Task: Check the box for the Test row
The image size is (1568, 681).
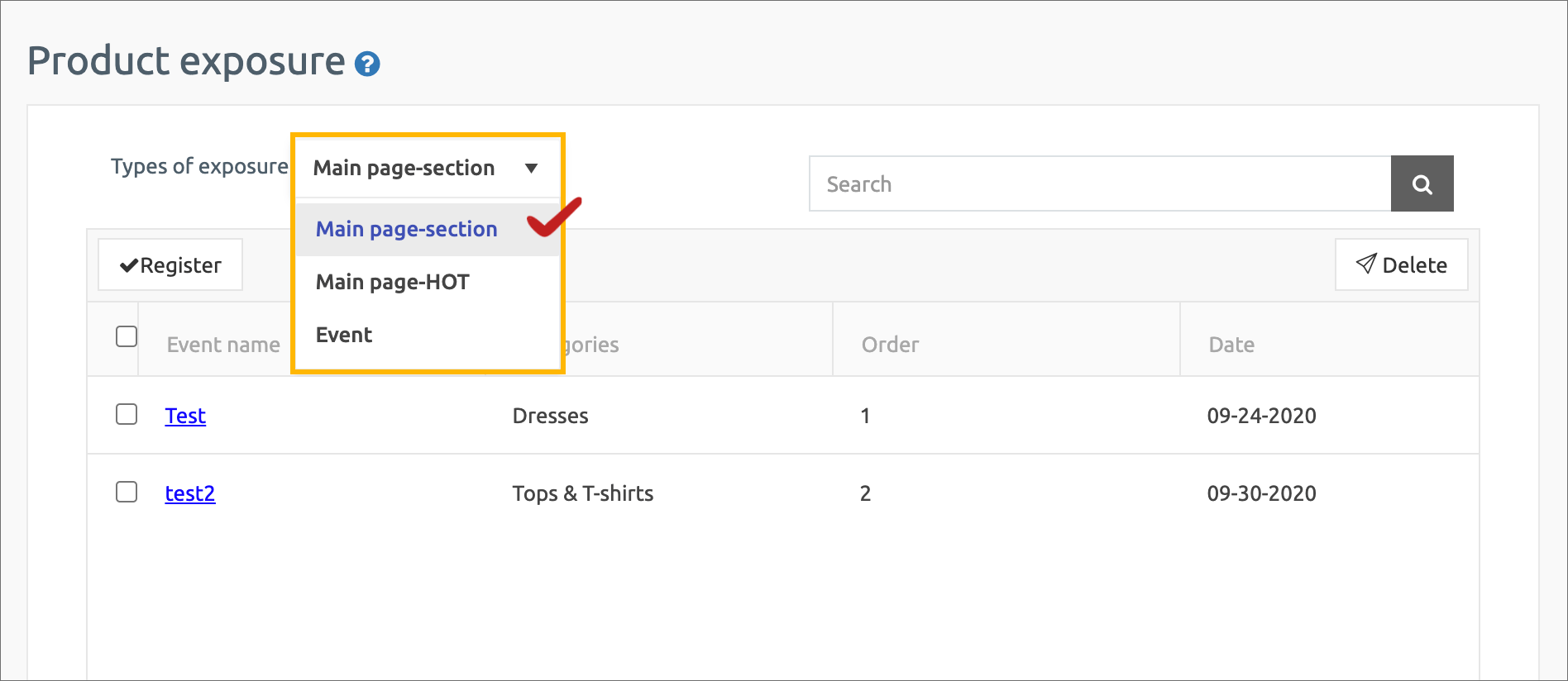Action: 127,414
